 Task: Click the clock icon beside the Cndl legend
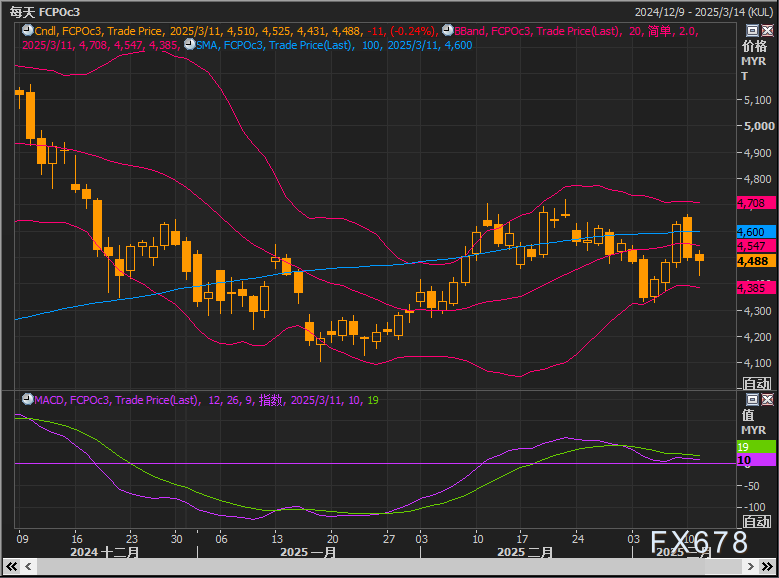coord(27,31)
